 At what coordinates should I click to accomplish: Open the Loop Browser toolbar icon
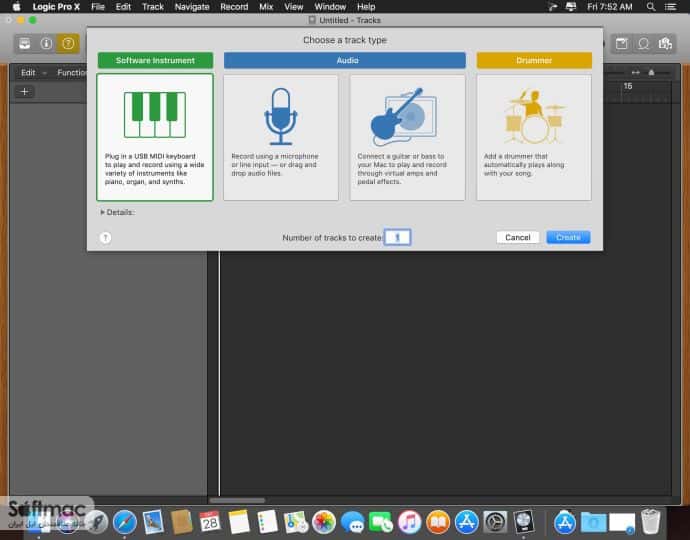tap(643, 44)
